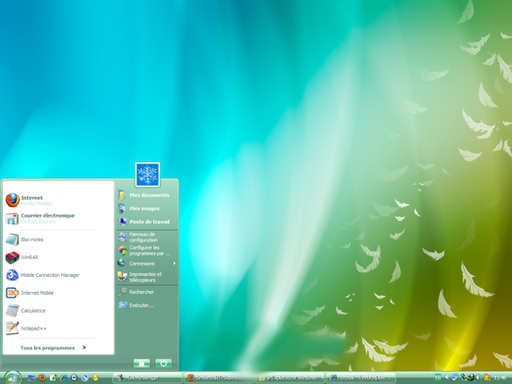Launch Courrier électronique Outlook Express
512x384 pixels.
(x=58, y=218)
